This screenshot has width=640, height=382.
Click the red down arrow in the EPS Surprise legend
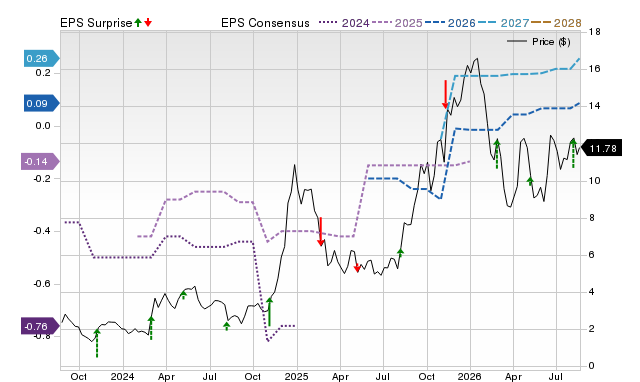[x=148, y=22]
